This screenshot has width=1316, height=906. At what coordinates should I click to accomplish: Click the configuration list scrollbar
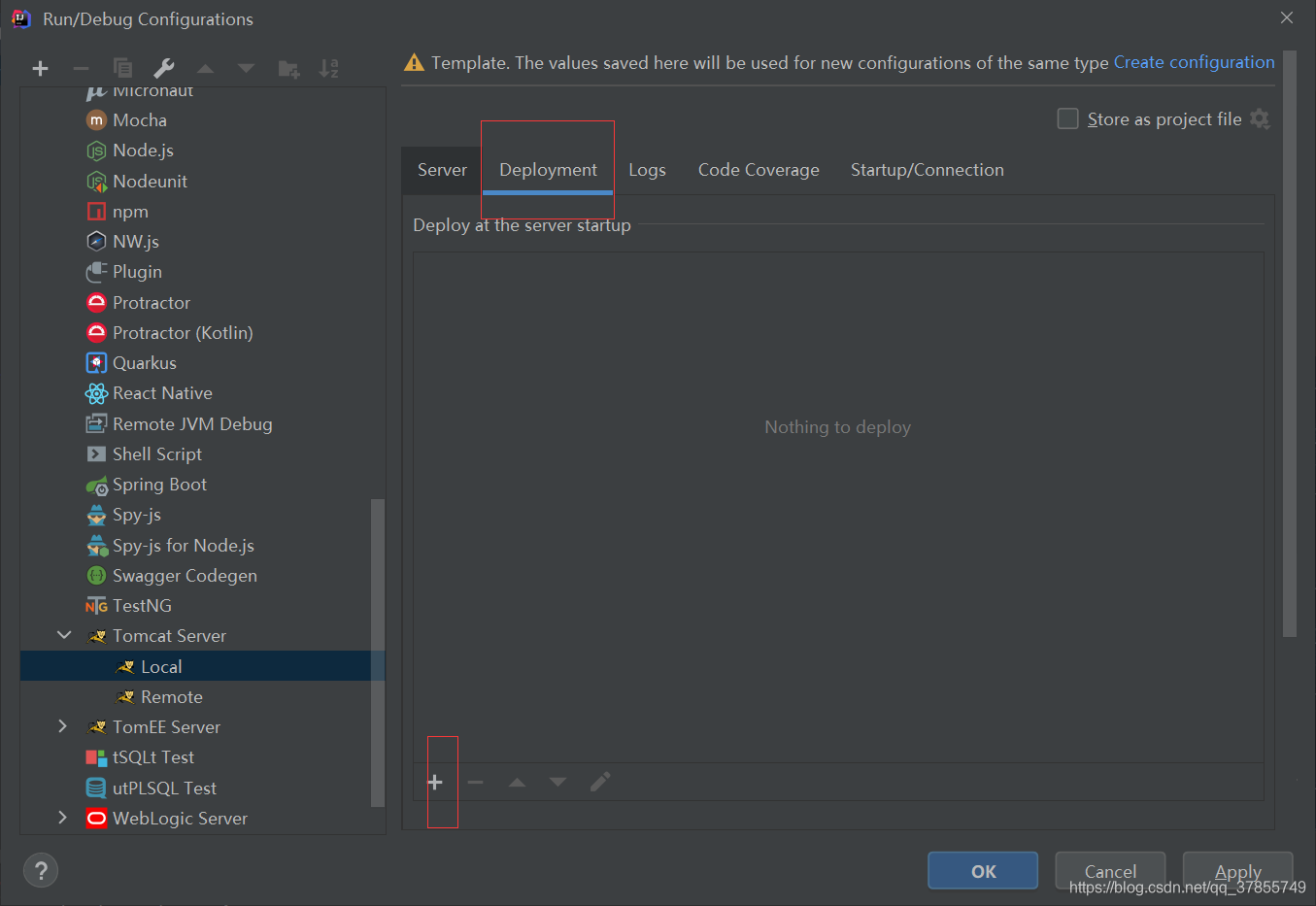click(x=378, y=653)
